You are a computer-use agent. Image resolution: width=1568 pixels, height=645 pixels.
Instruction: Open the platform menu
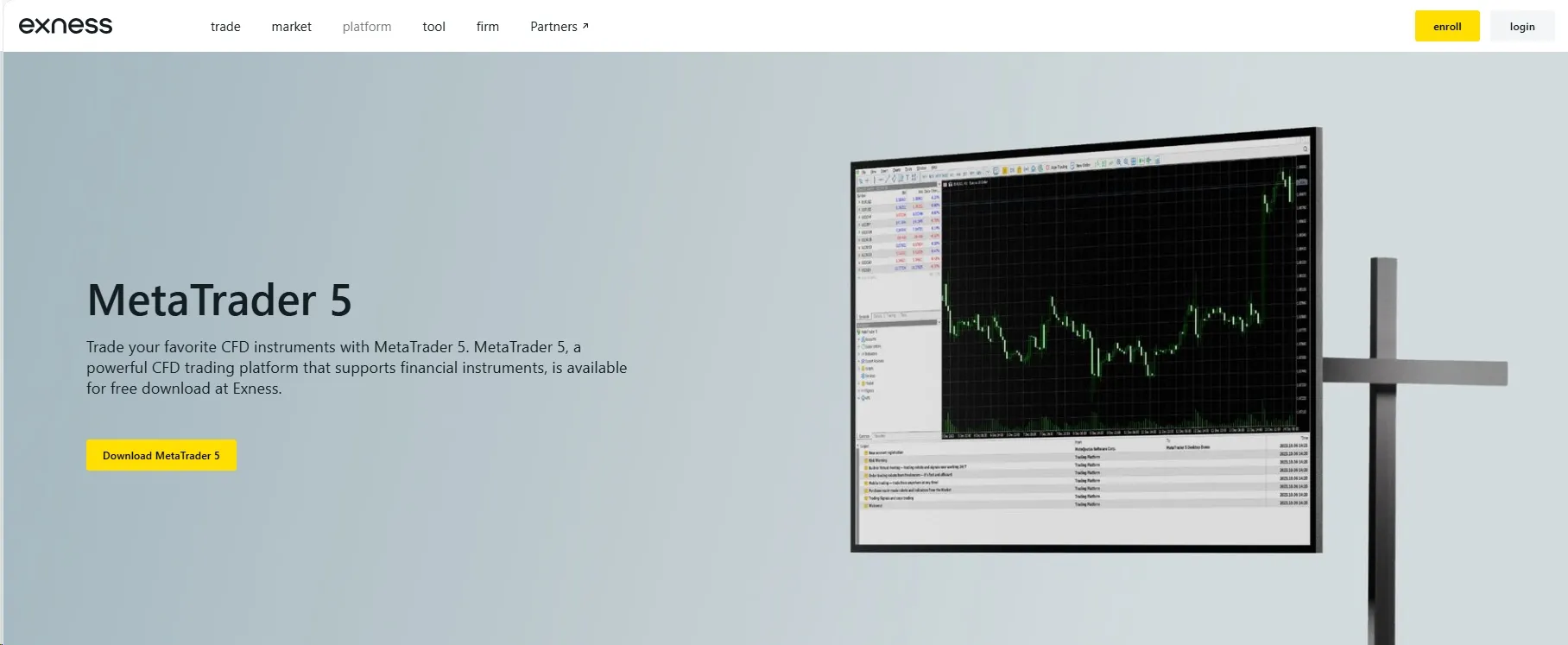click(x=367, y=27)
